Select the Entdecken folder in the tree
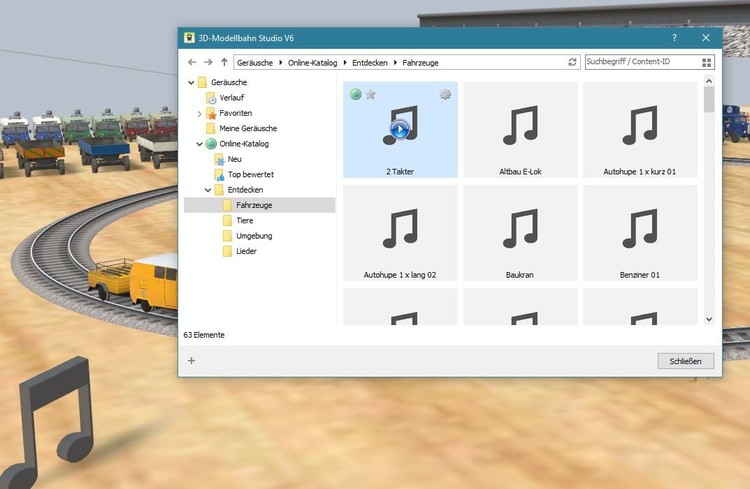 (239, 190)
